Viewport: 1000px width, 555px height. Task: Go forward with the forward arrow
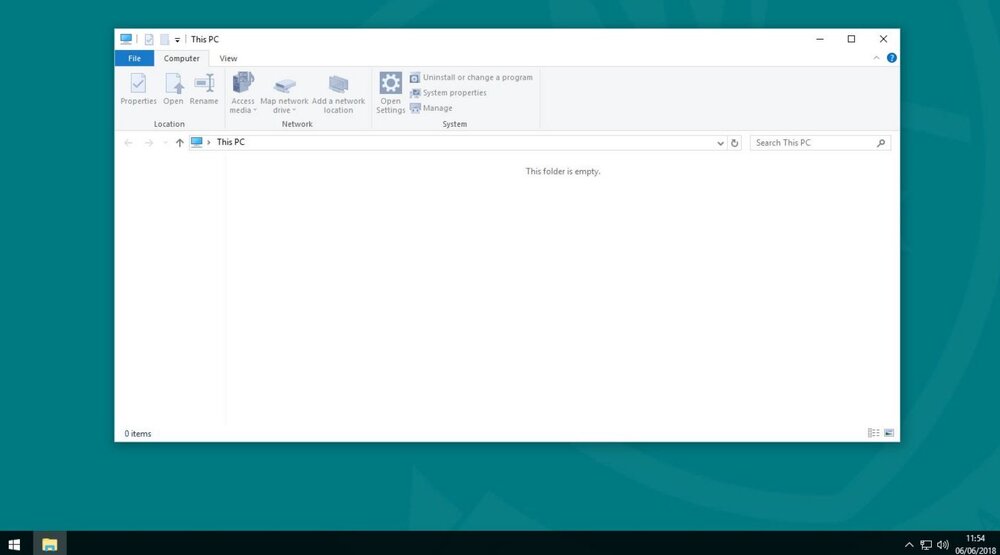(x=149, y=143)
